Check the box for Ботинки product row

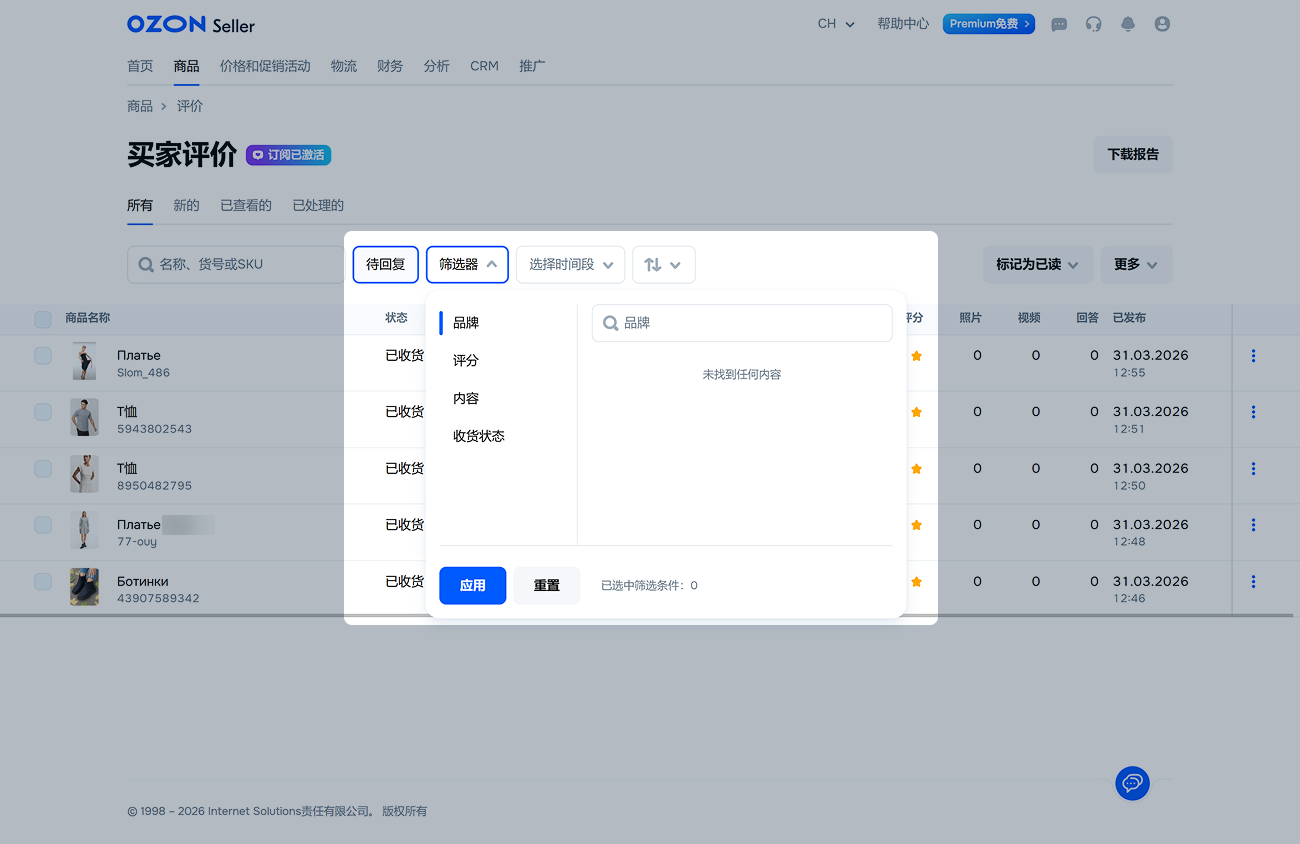(43, 582)
